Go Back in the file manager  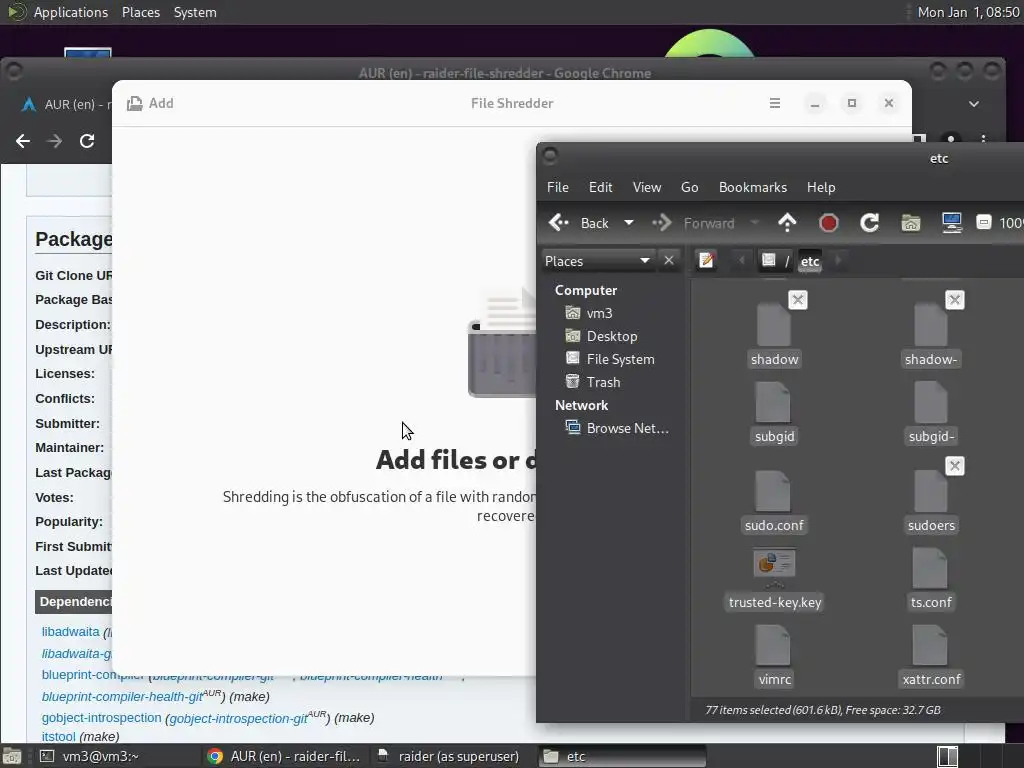click(x=579, y=223)
